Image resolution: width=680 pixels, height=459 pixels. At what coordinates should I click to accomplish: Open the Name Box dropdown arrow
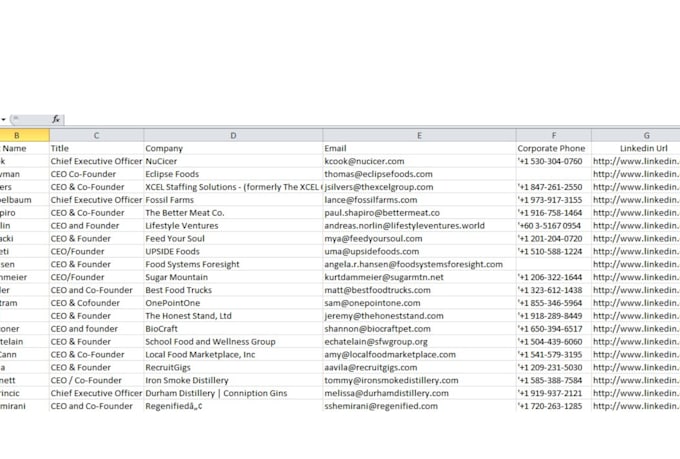tap(3, 119)
